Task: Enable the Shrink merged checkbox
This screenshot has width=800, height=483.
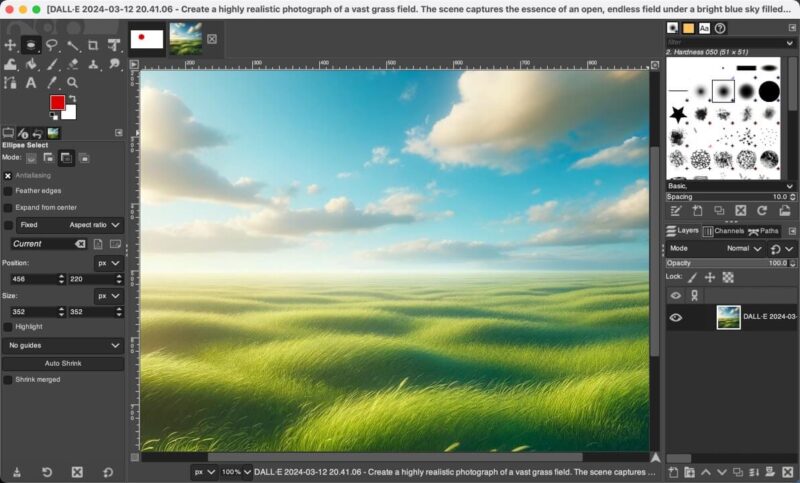Action: (8, 379)
